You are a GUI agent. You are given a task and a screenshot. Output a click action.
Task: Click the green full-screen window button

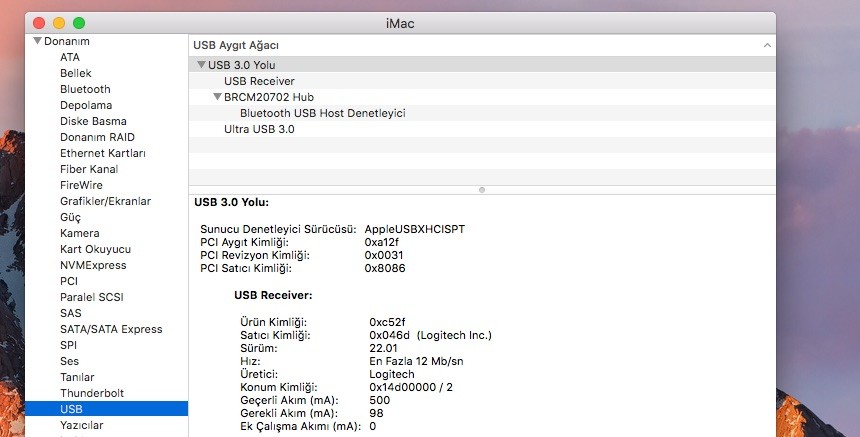[x=79, y=22]
